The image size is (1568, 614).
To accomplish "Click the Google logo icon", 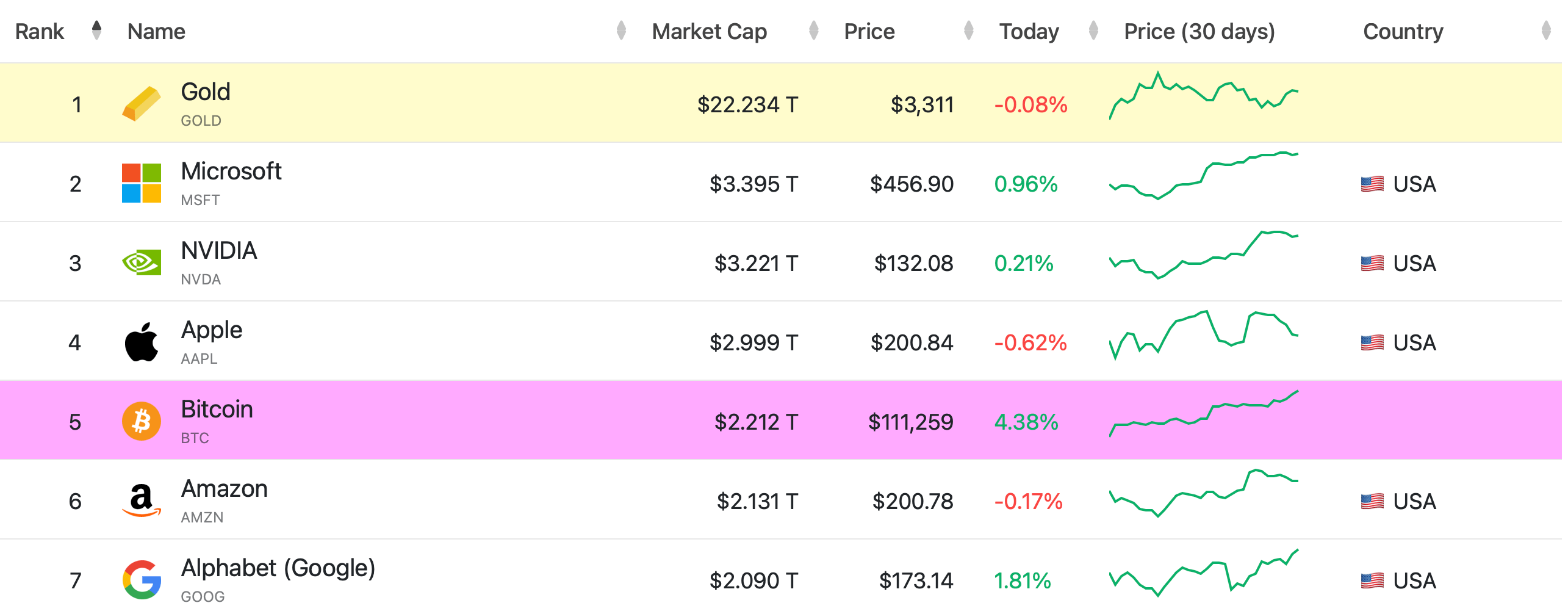I will pyautogui.click(x=142, y=580).
